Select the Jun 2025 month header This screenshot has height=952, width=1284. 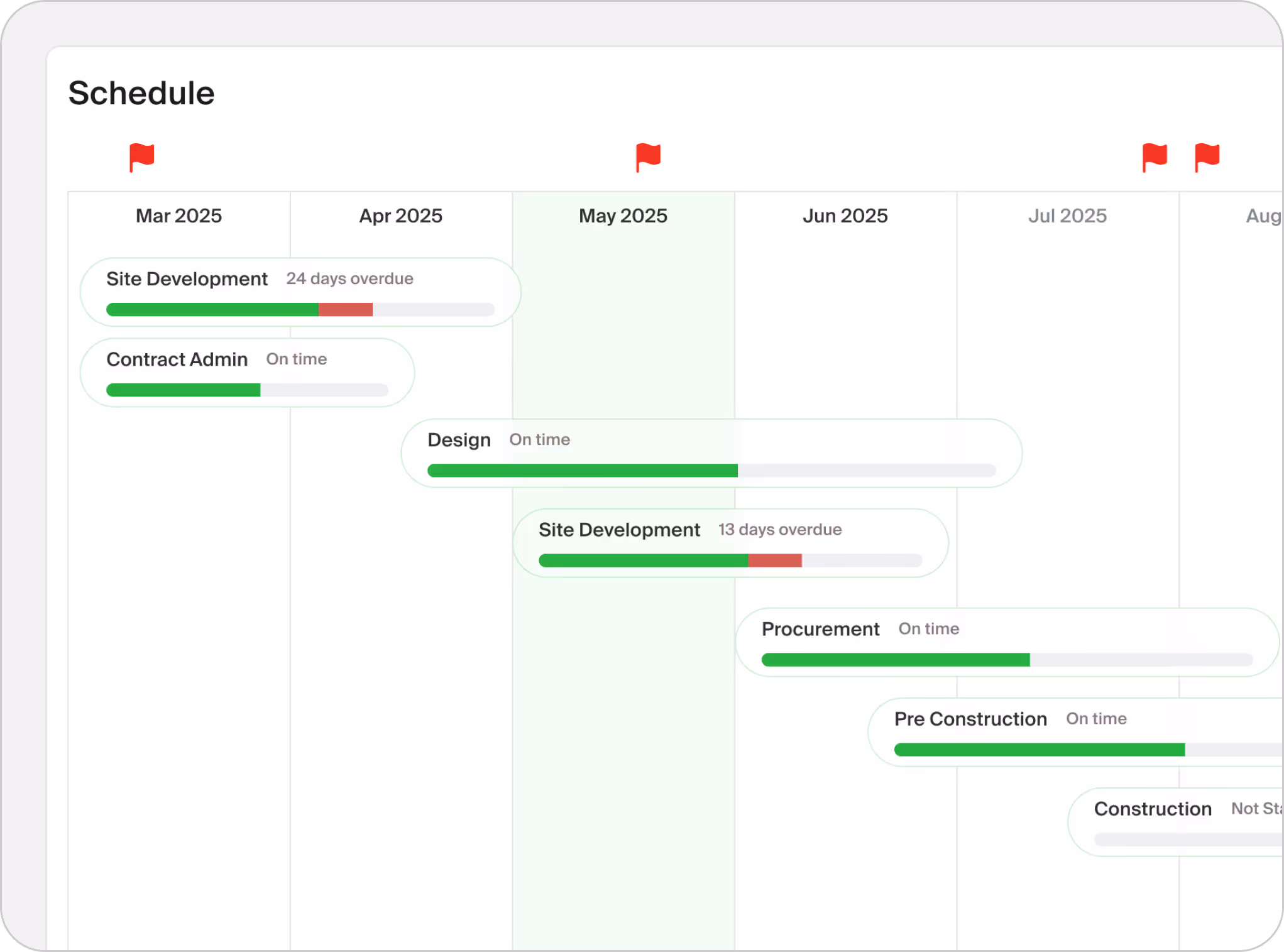click(x=845, y=216)
